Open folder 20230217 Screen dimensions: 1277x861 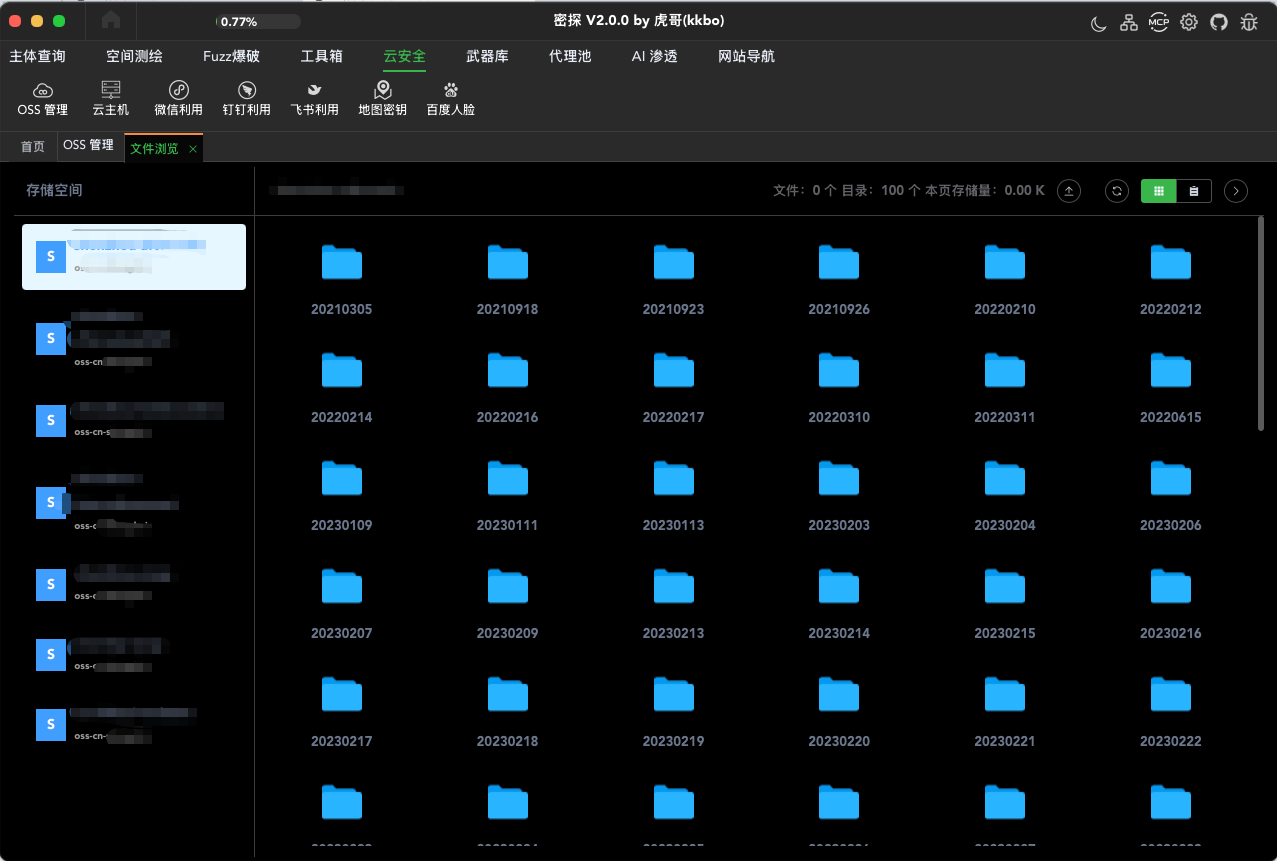pyautogui.click(x=342, y=711)
